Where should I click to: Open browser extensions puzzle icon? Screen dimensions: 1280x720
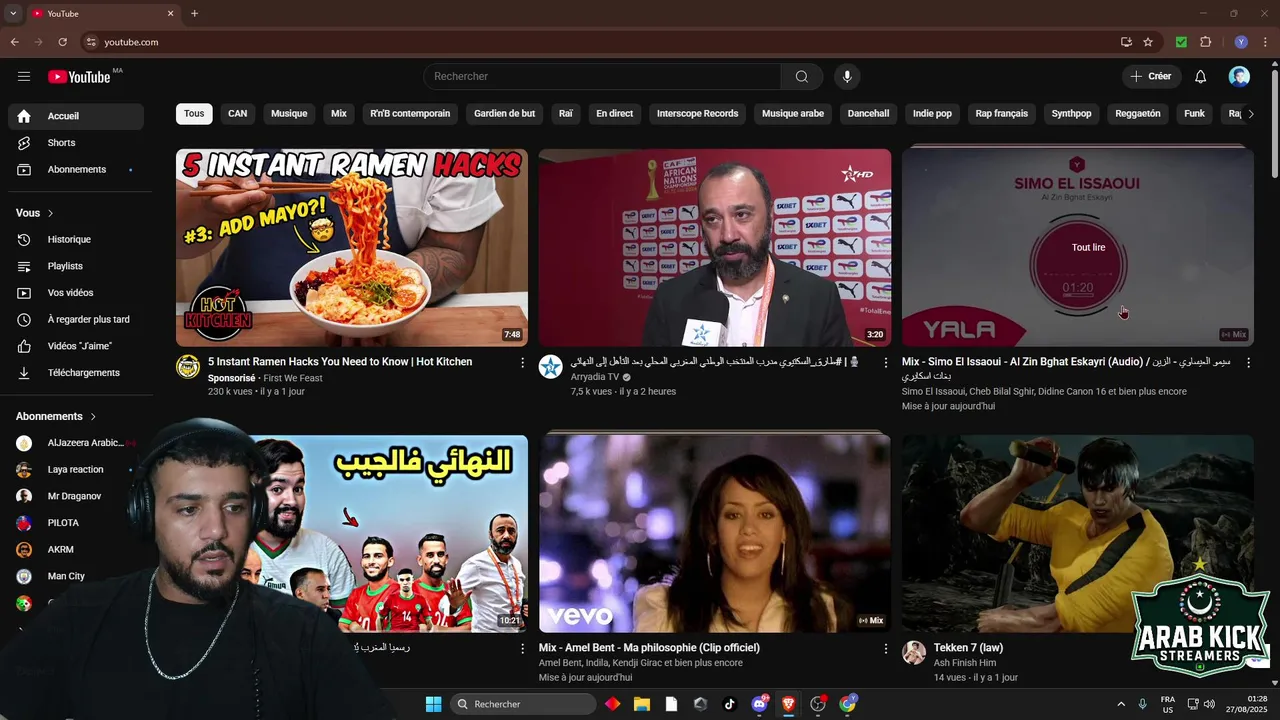[1205, 42]
